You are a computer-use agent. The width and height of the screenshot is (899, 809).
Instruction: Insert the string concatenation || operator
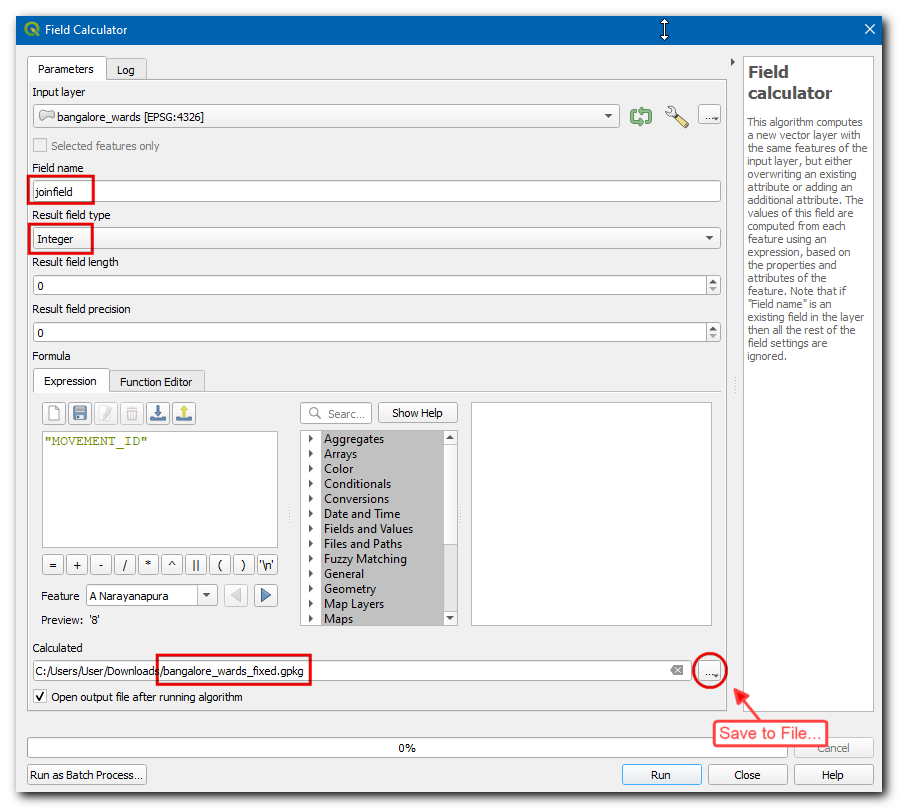196,565
